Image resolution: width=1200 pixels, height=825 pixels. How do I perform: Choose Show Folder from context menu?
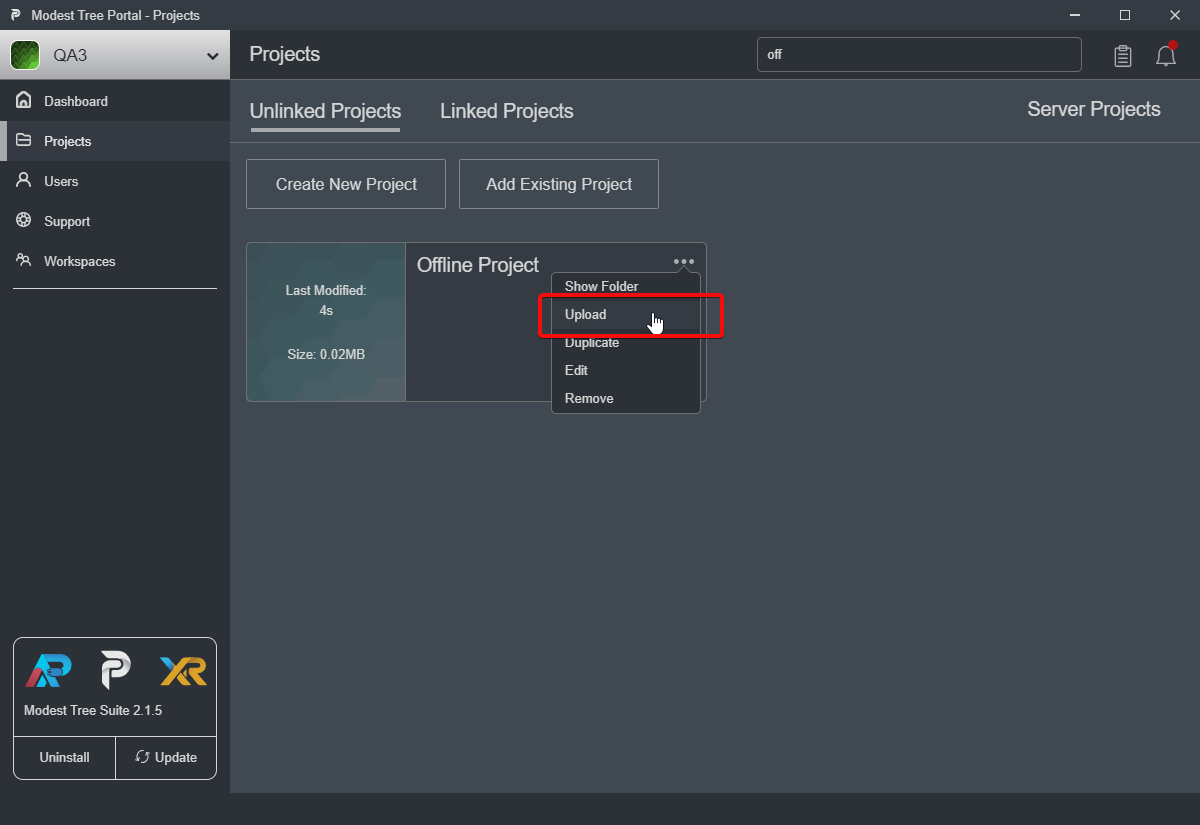tap(626, 286)
